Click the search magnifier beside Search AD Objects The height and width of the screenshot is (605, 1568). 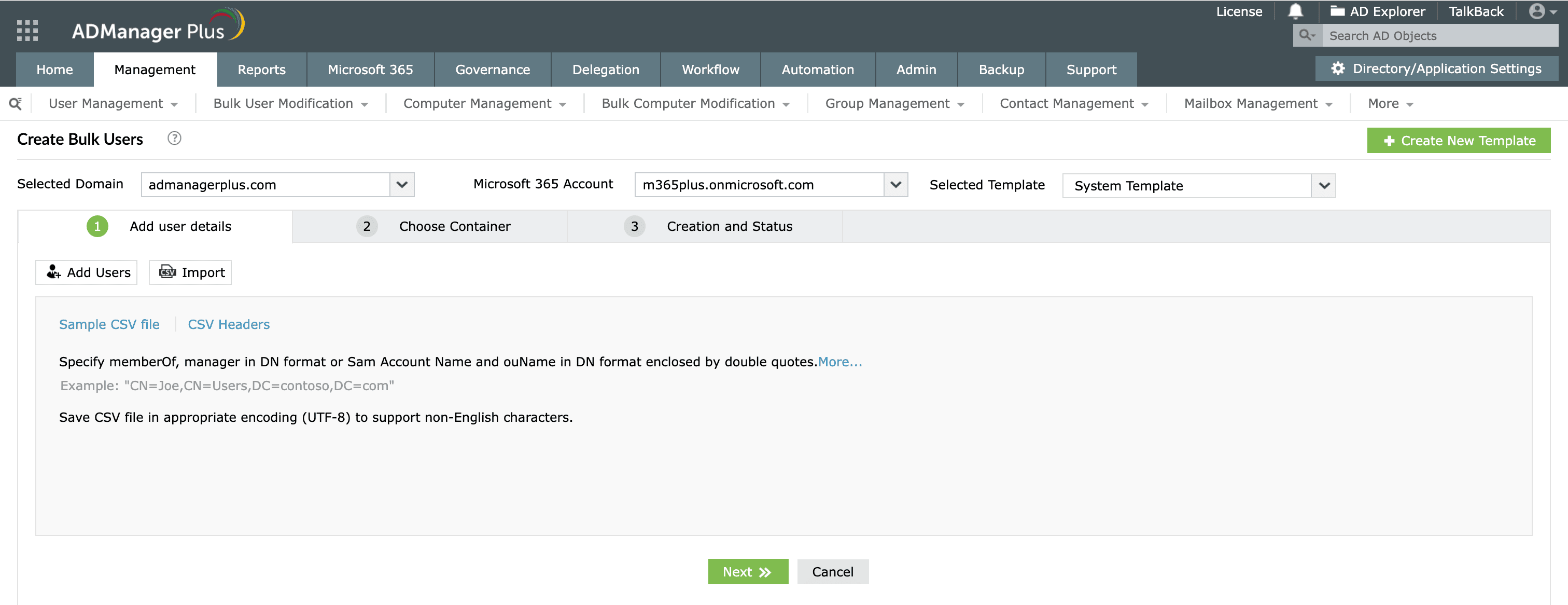pyautogui.click(x=1306, y=36)
